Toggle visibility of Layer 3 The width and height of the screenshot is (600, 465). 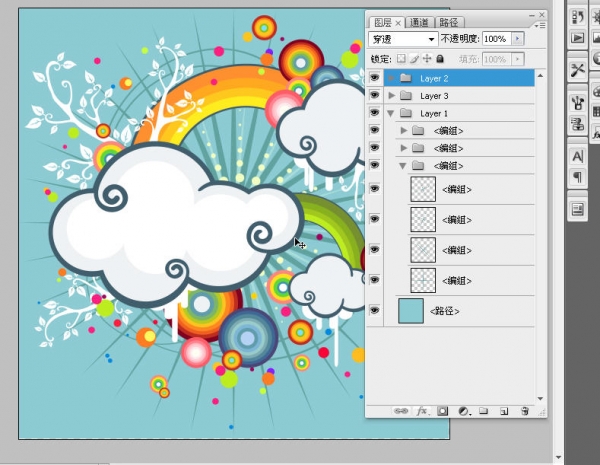[375, 96]
